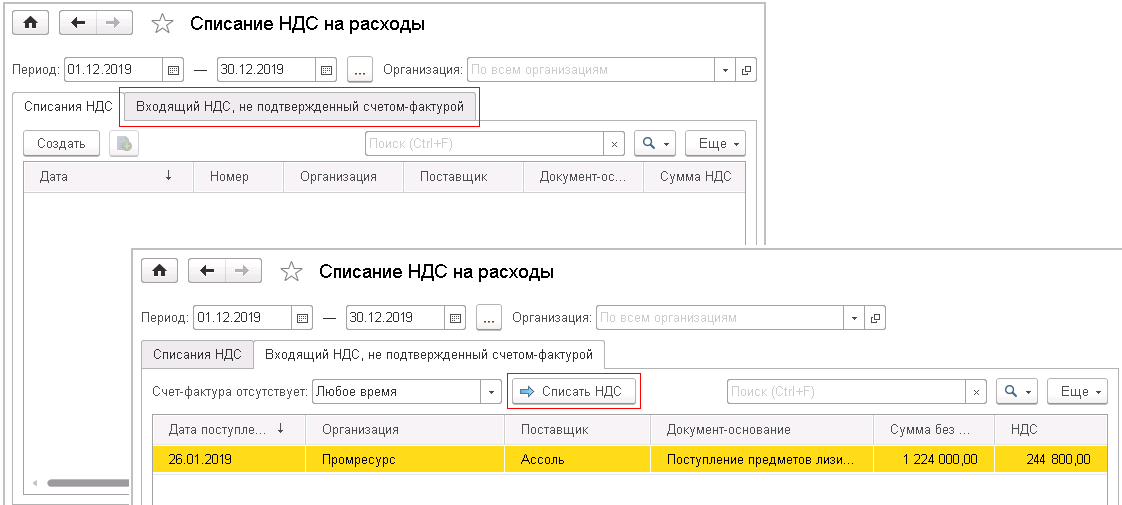Click Сумма без ... column header
Screen dimensions: 1122x505
click(934, 429)
